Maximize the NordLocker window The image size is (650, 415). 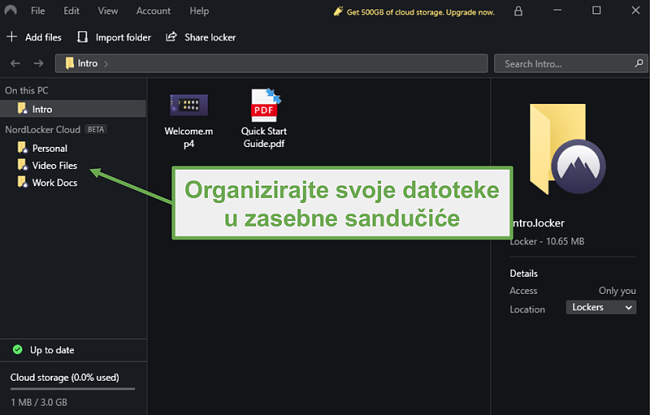[x=597, y=10]
